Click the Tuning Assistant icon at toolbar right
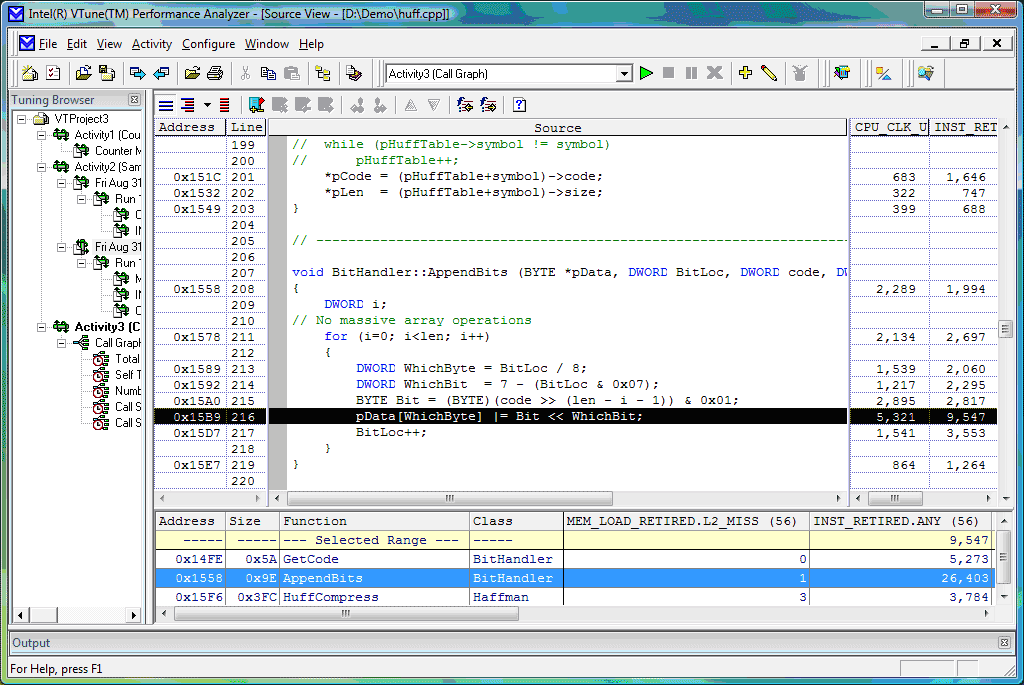This screenshot has height=685, width=1024. coord(926,73)
